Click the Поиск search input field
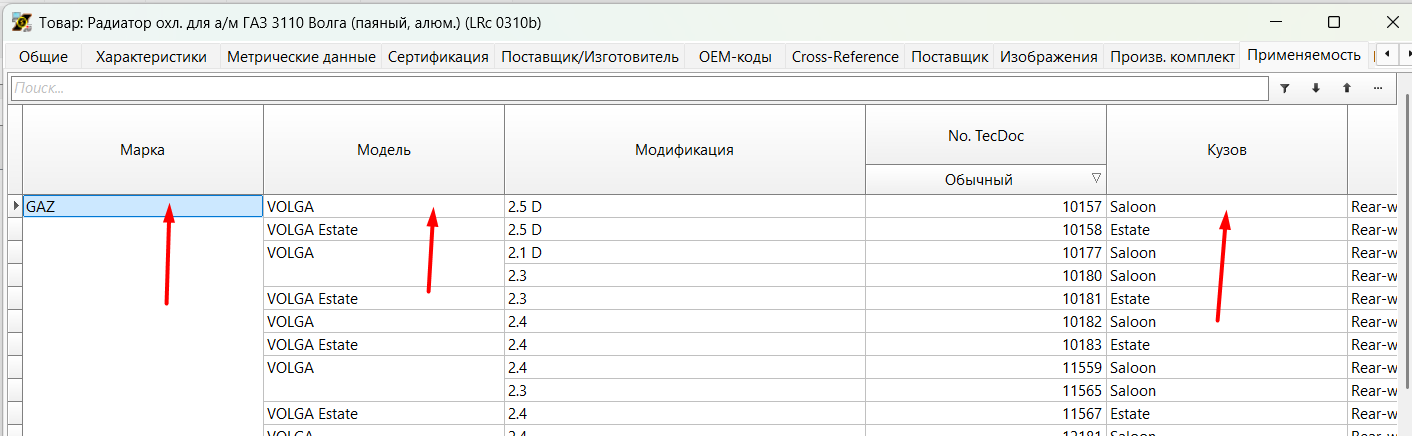Image resolution: width=1412 pixels, height=436 pixels. [x=639, y=88]
